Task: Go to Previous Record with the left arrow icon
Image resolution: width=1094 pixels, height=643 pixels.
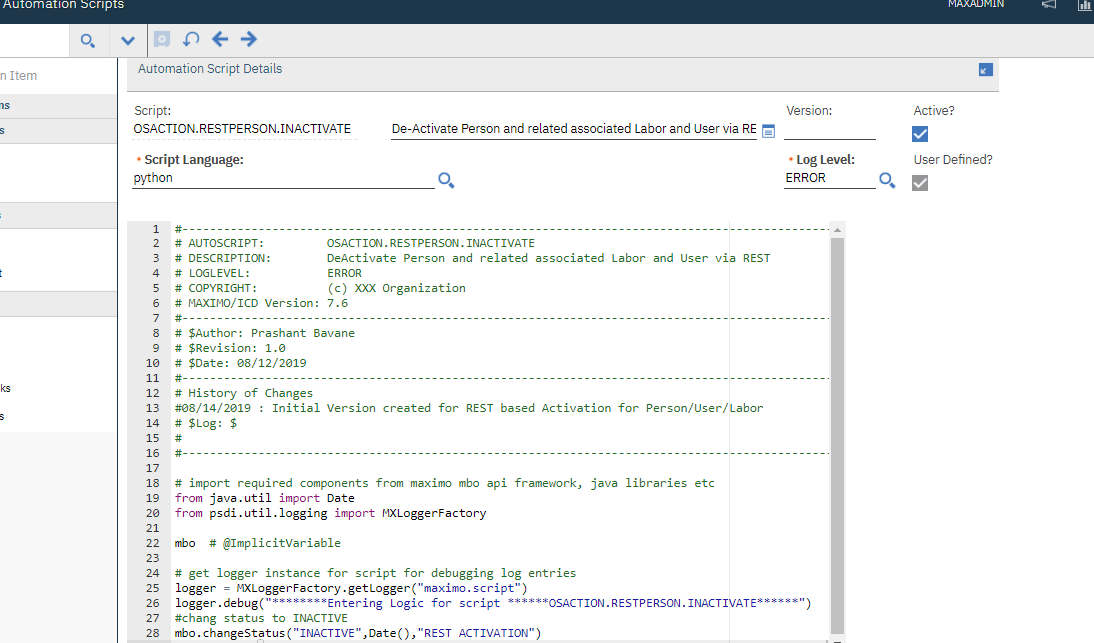Action: pyautogui.click(x=219, y=39)
